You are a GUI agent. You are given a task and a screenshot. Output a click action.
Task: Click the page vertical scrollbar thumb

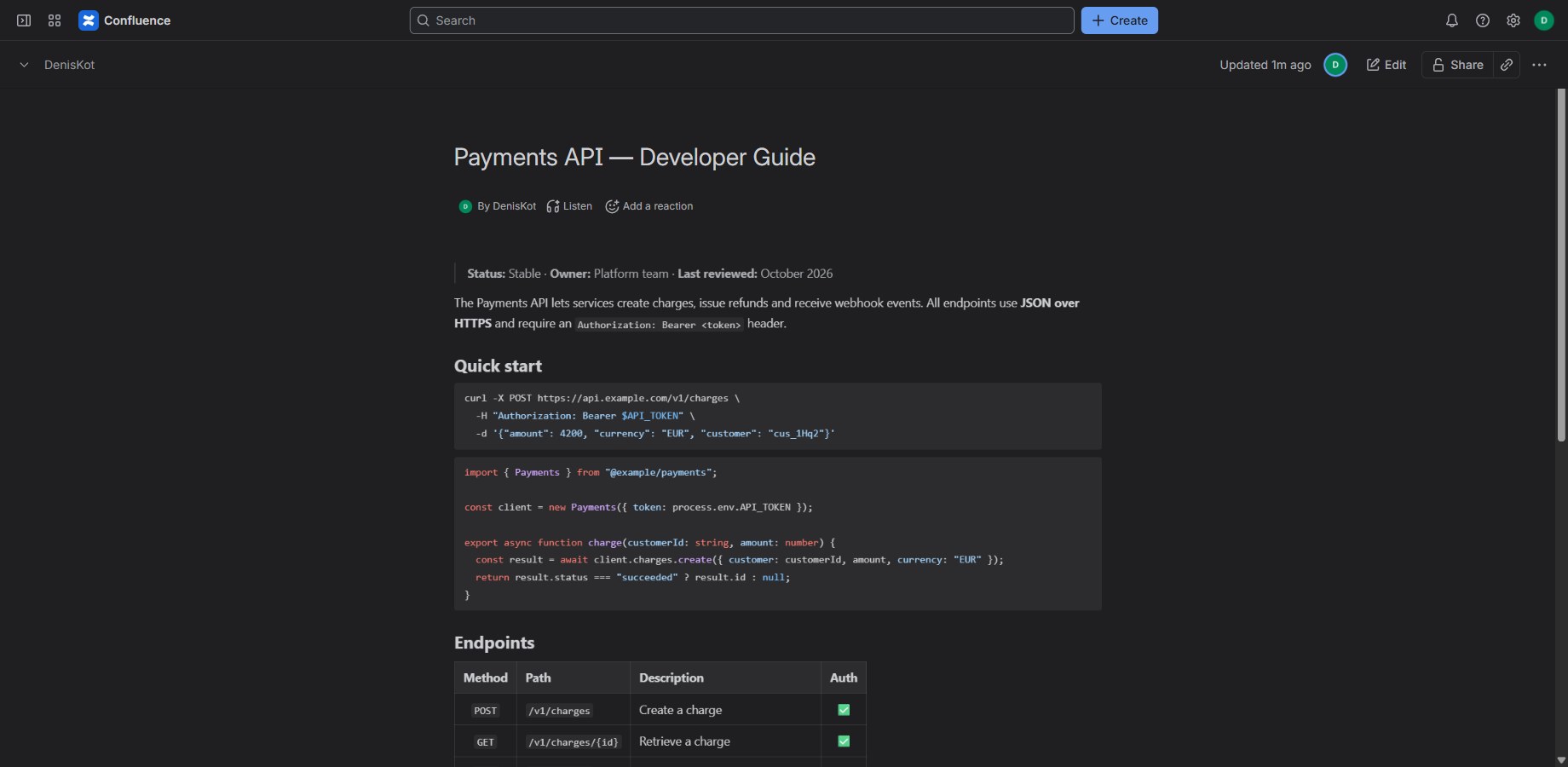pos(1561,265)
